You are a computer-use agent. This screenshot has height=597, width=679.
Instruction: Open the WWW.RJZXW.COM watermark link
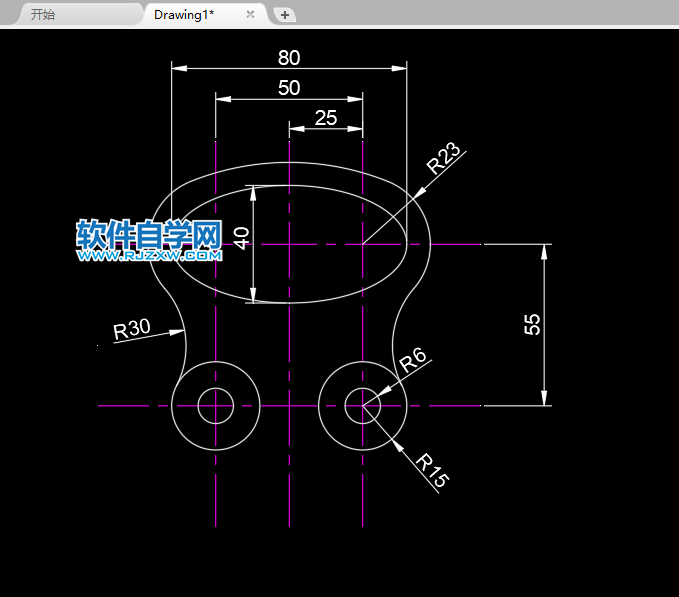(x=148, y=256)
